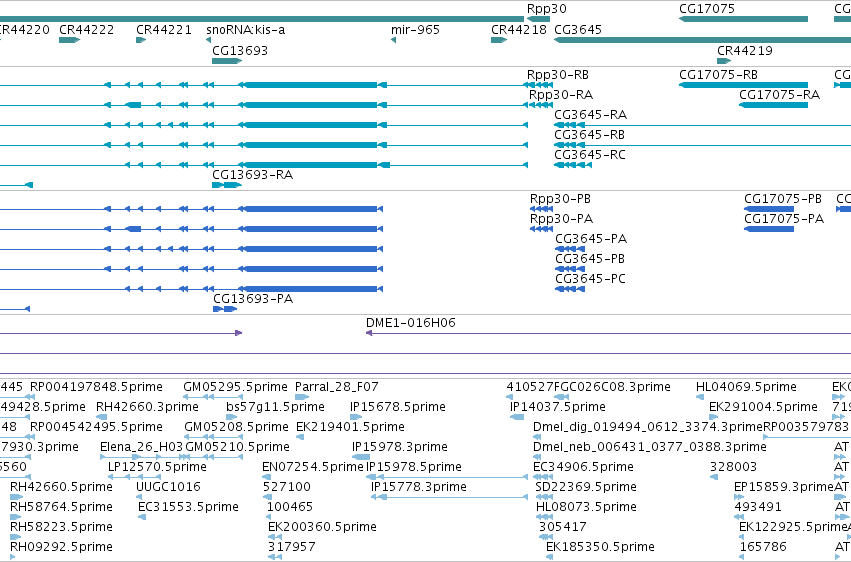Open the IP15978.3prime EST label
Viewport: 851px width, 562px height.
(x=400, y=447)
